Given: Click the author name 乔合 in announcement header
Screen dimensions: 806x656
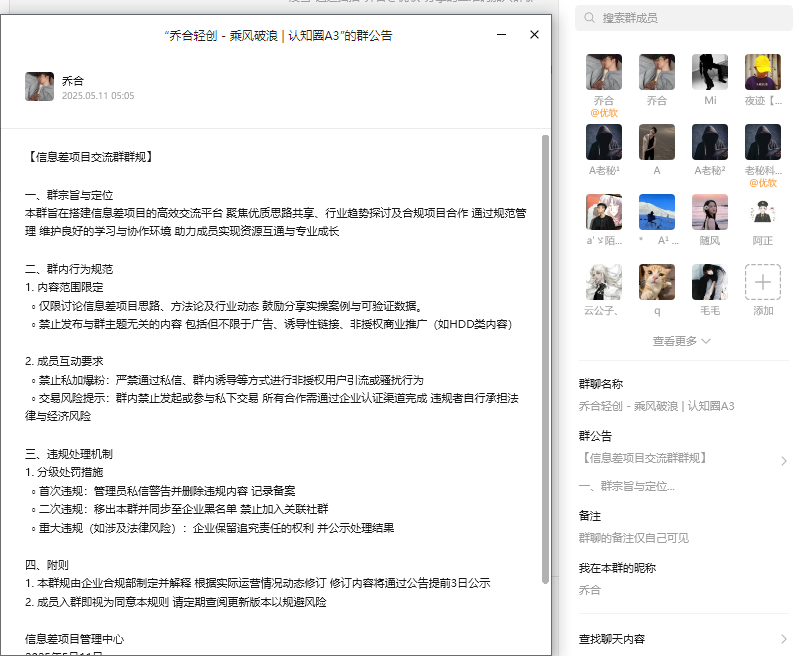Looking at the screenshot, I should click(x=72, y=81).
